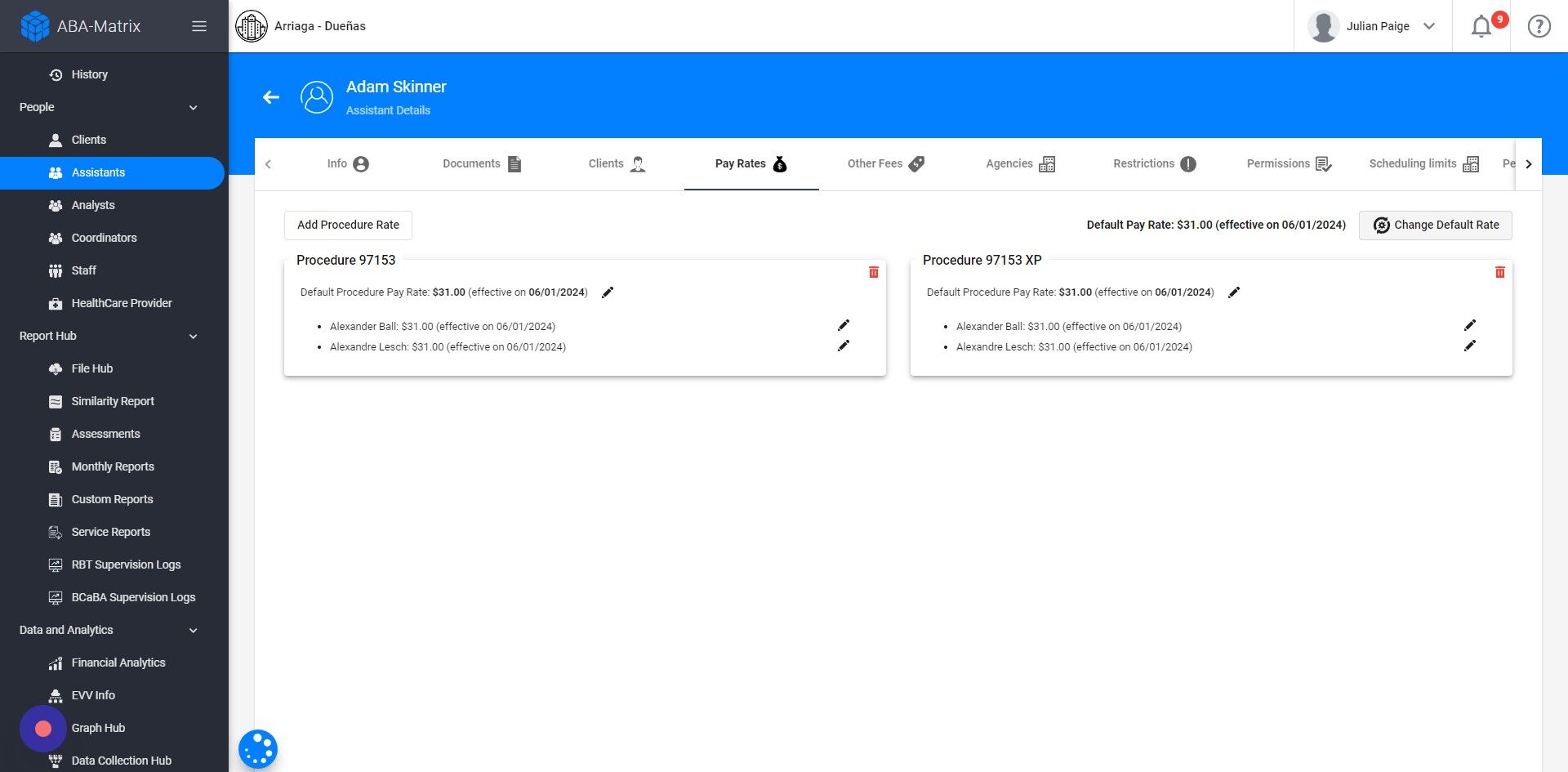Image resolution: width=1568 pixels, height=772 pixels.
Task: Click the Change Default Rate button
Action: 1436,225
